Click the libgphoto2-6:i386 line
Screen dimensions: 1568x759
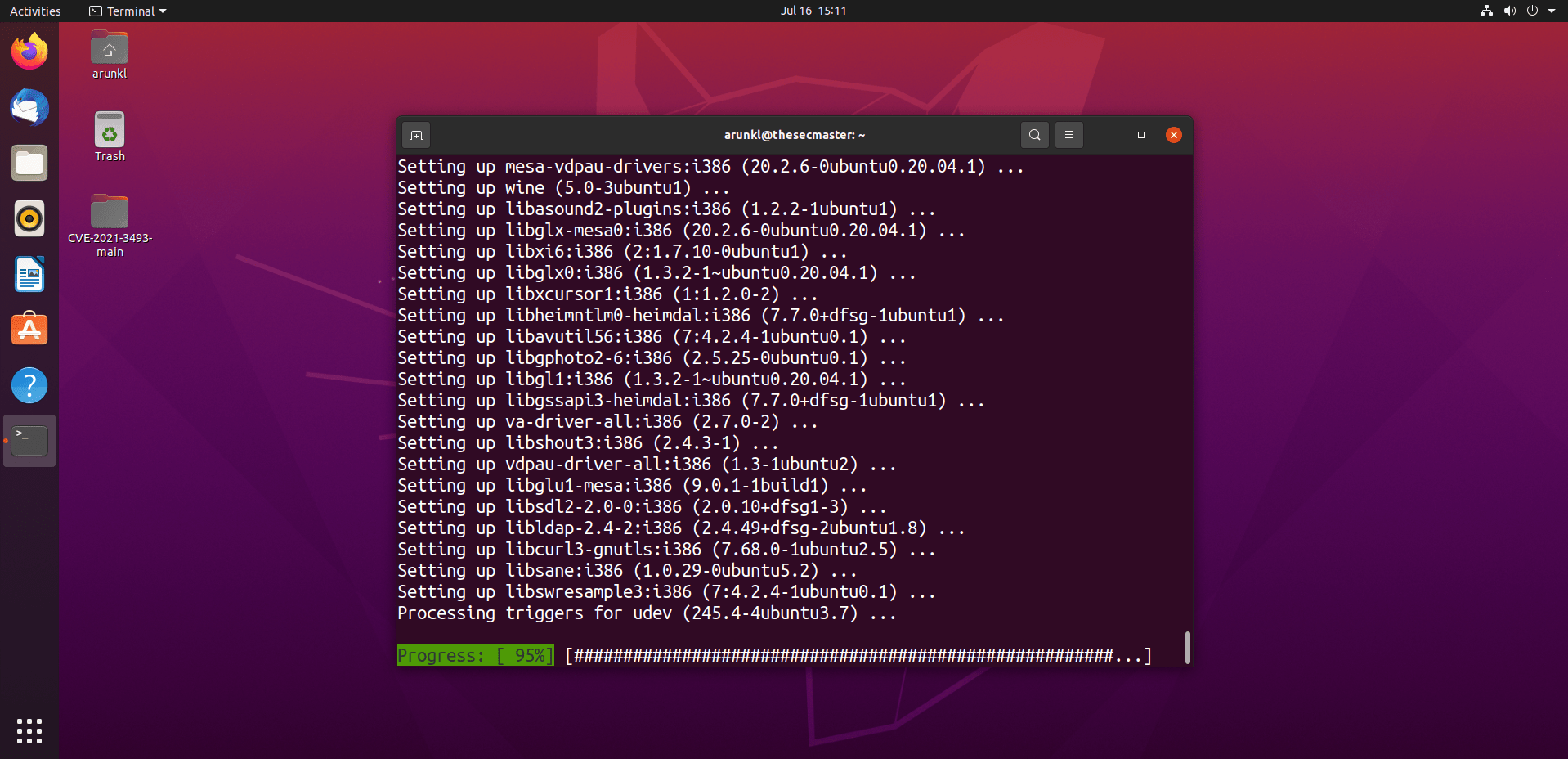pyautogui.click(x=652, y=357)
